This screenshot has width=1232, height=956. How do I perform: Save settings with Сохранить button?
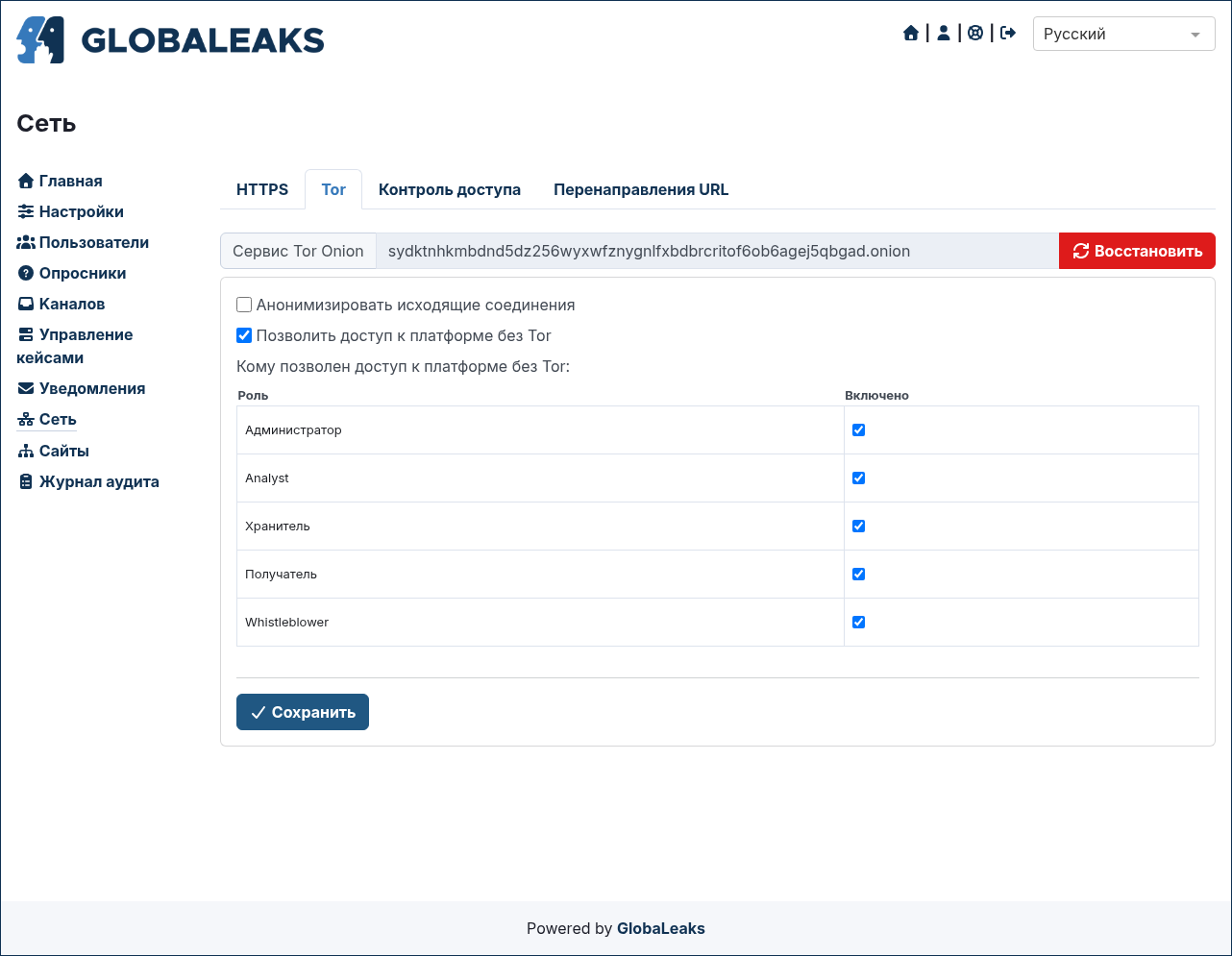point(303,712)
